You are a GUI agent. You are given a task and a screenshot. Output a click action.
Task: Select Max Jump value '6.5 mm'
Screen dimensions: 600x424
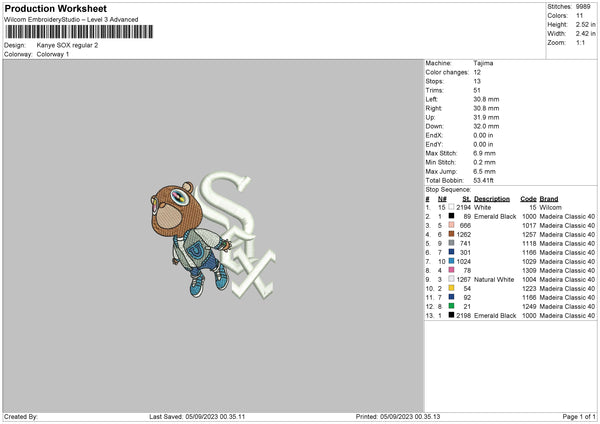pyautogui.click(x=484, y=171)
